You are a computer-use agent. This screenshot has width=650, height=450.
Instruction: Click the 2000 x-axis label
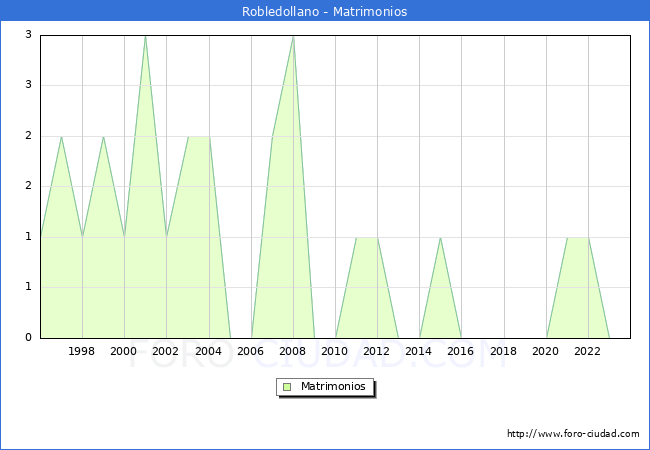124,351
